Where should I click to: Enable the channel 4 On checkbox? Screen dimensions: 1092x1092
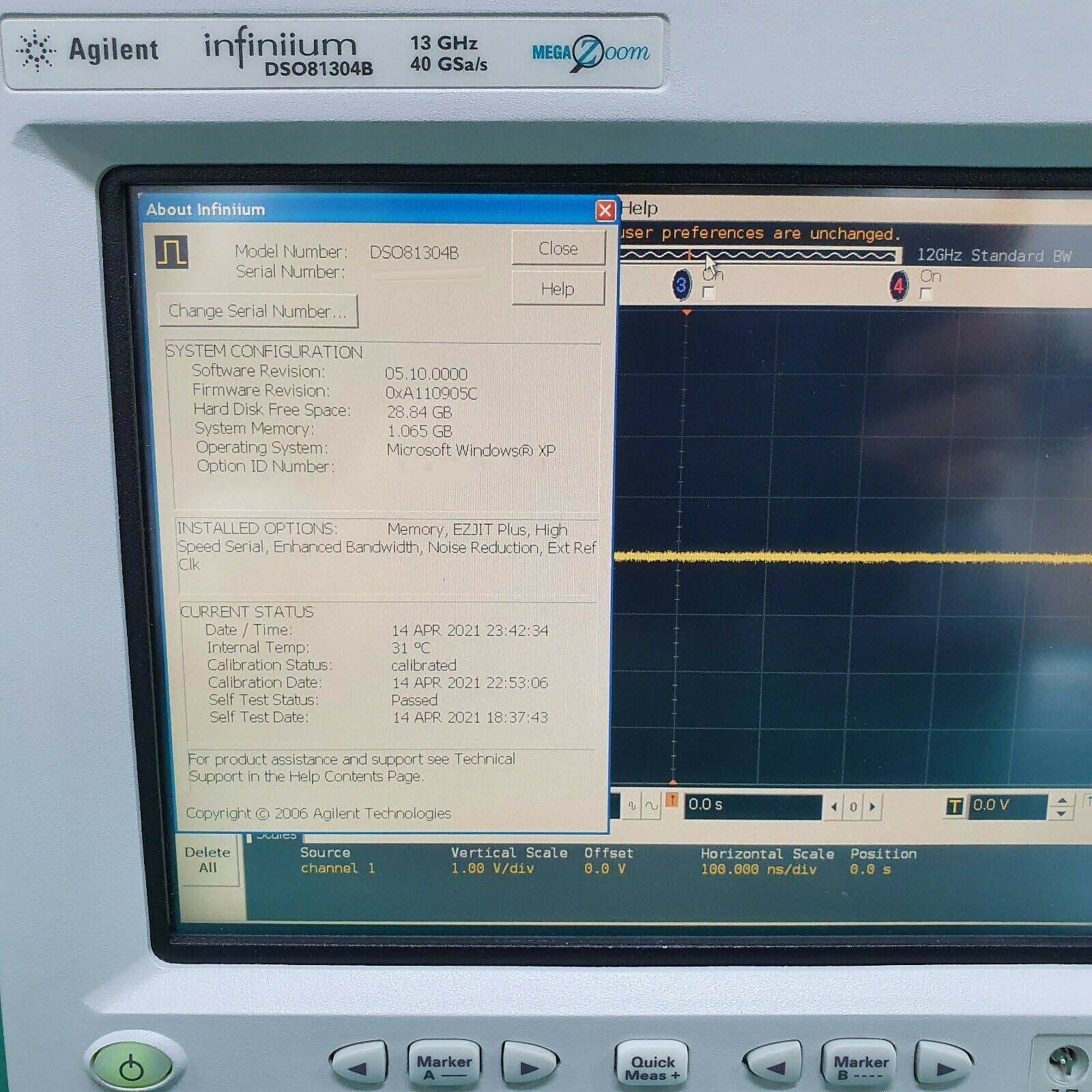(925, 294)
